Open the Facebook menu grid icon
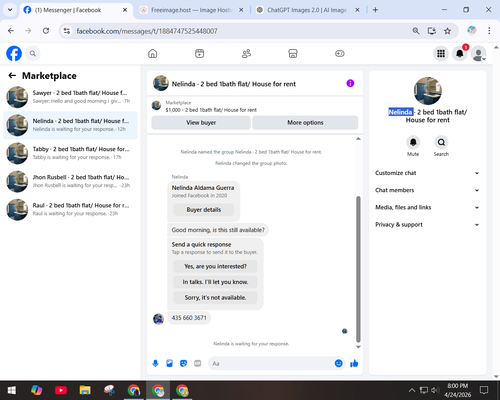Viewport: 500px width, 400px height. click(x=441, y=53)
